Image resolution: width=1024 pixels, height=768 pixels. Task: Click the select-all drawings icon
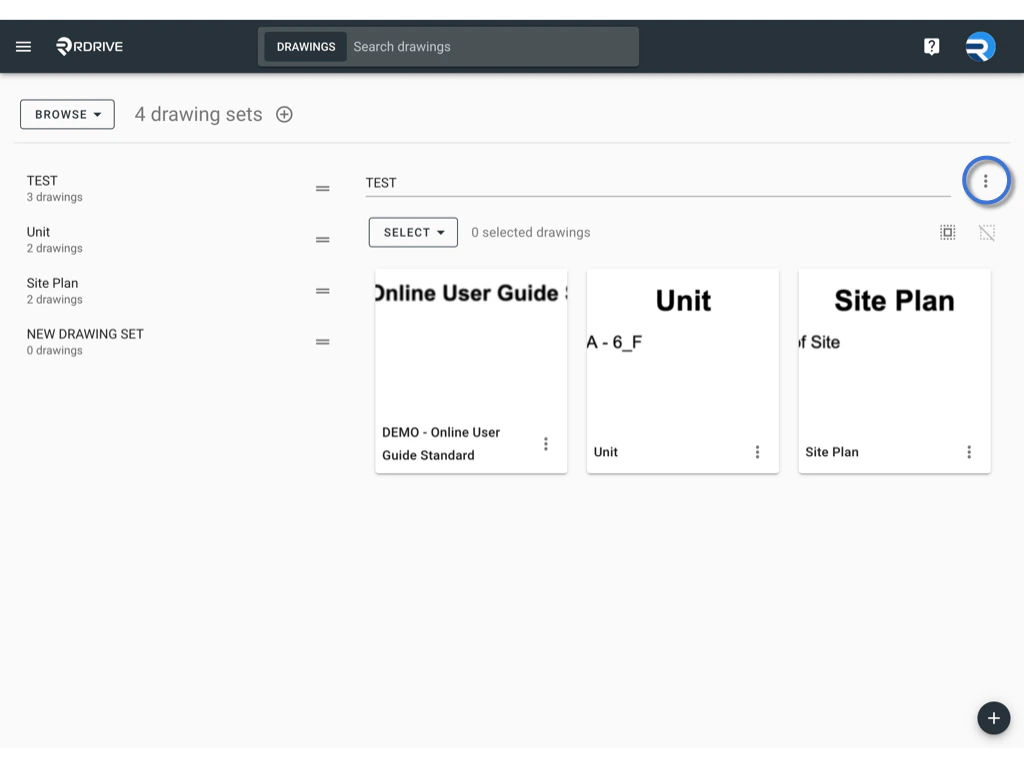(x=947, y=232)
